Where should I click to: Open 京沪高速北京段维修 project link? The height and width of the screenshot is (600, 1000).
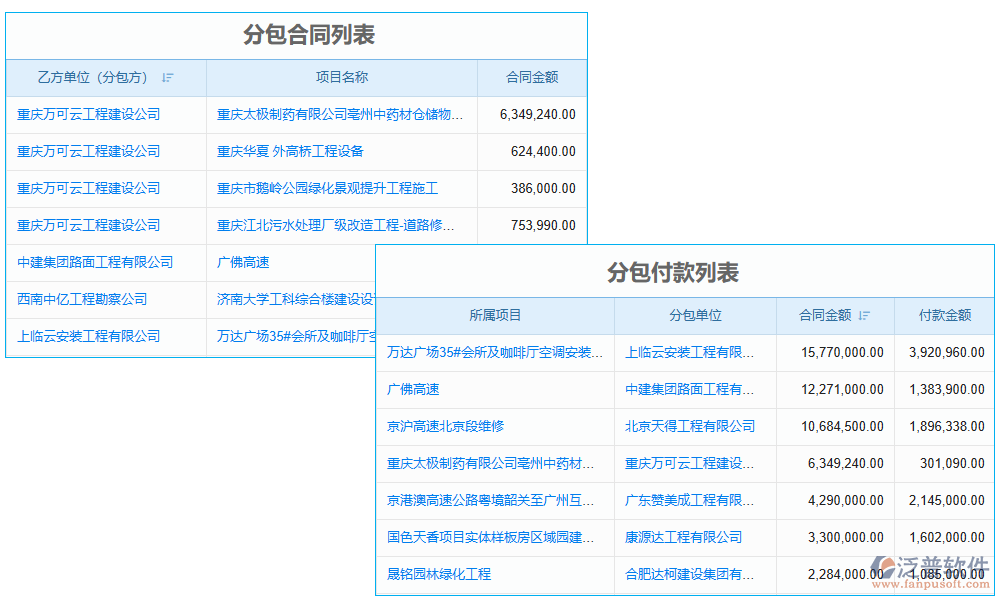[x=444, y=426]
